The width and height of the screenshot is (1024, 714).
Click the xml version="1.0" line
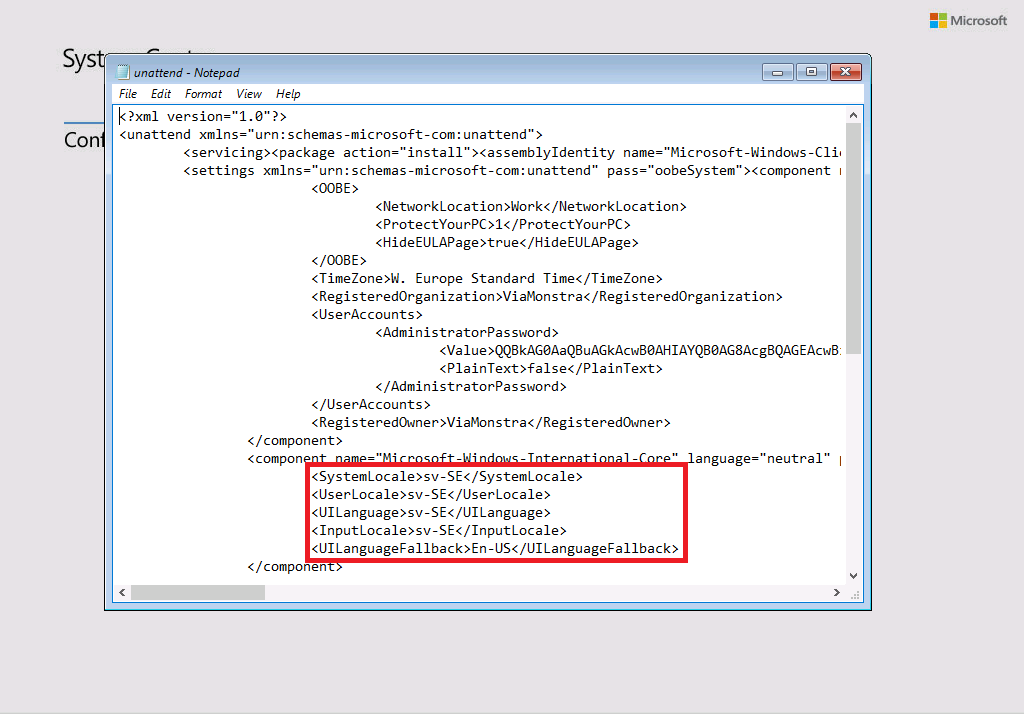[202, 116]
